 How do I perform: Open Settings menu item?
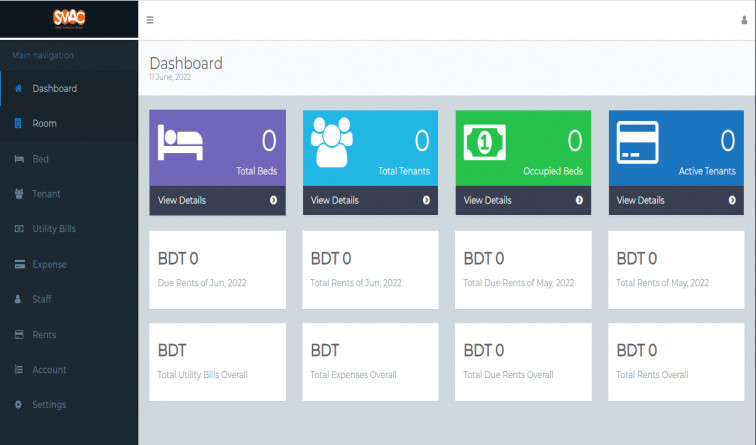click(69, 405)
